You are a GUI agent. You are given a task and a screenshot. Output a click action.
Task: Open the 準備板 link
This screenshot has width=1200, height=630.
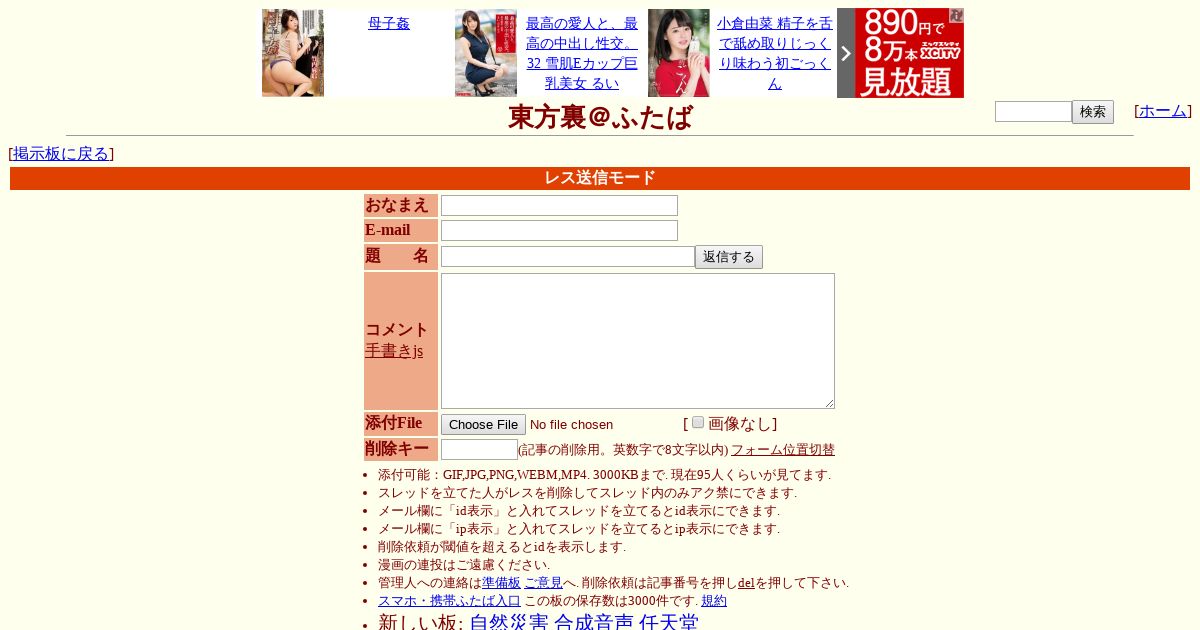(x=501, y=583)
